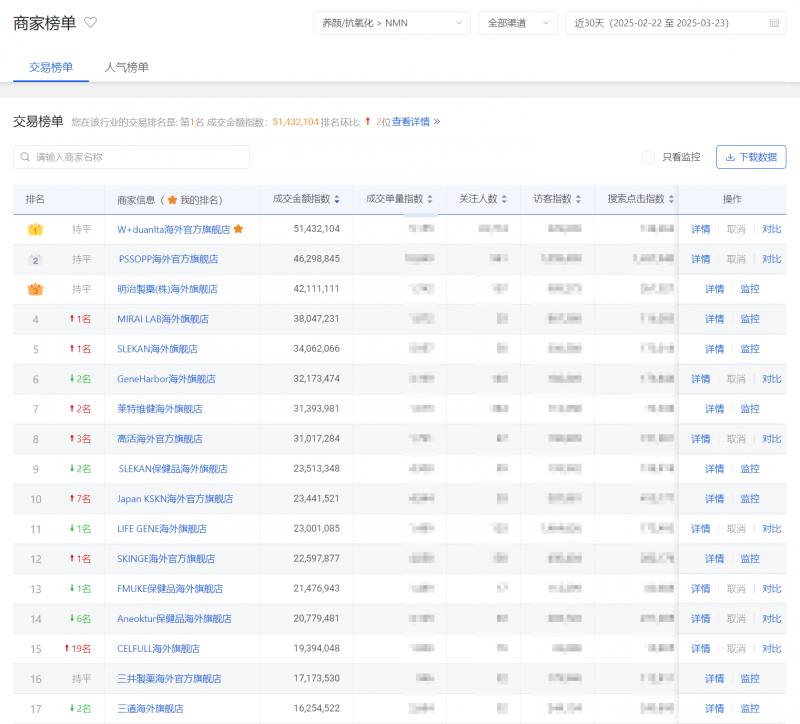Sort by 访客指数 using its sort arrows

coord(578,199)
